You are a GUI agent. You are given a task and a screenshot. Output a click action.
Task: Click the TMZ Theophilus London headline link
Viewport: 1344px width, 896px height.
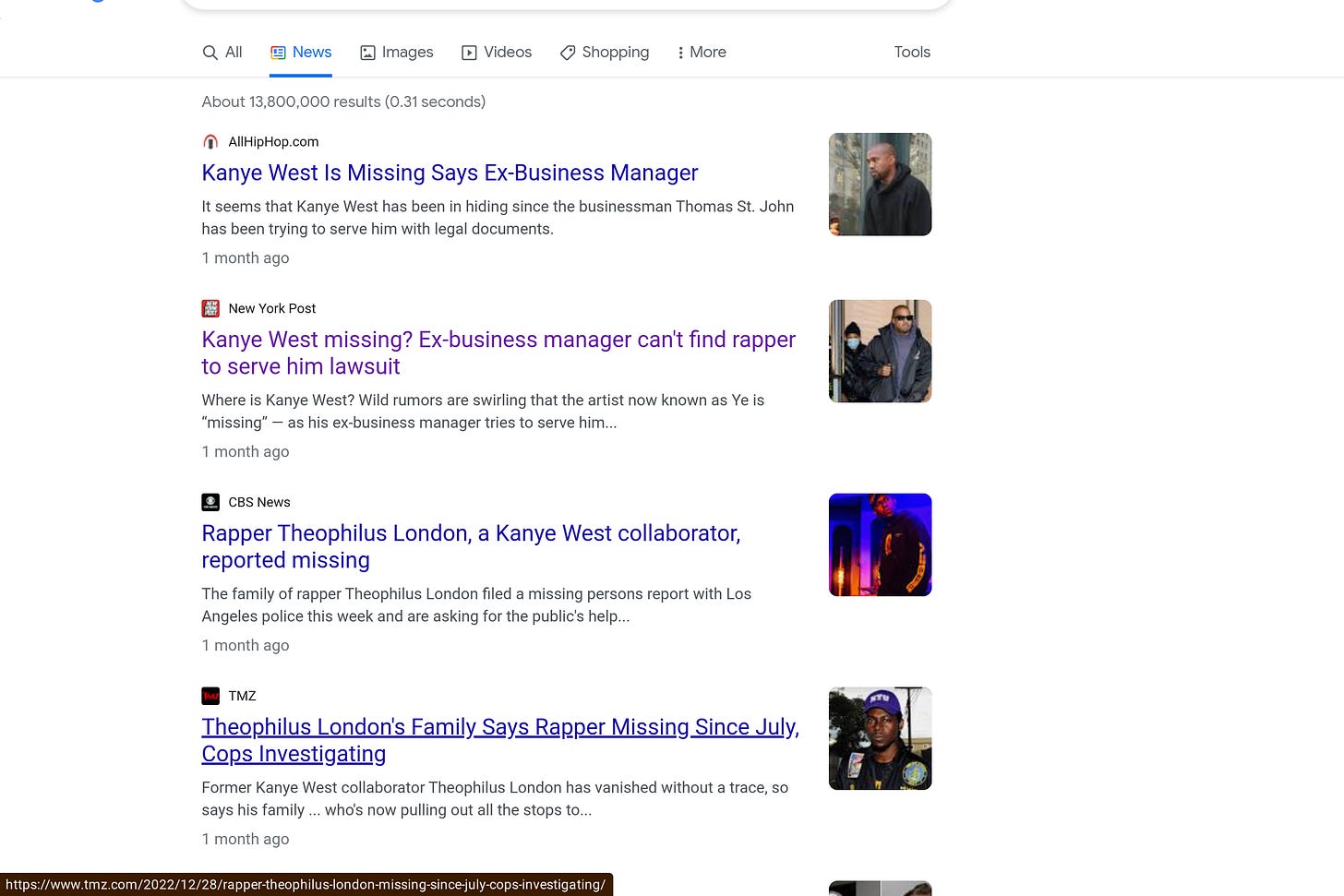point(499,739)
